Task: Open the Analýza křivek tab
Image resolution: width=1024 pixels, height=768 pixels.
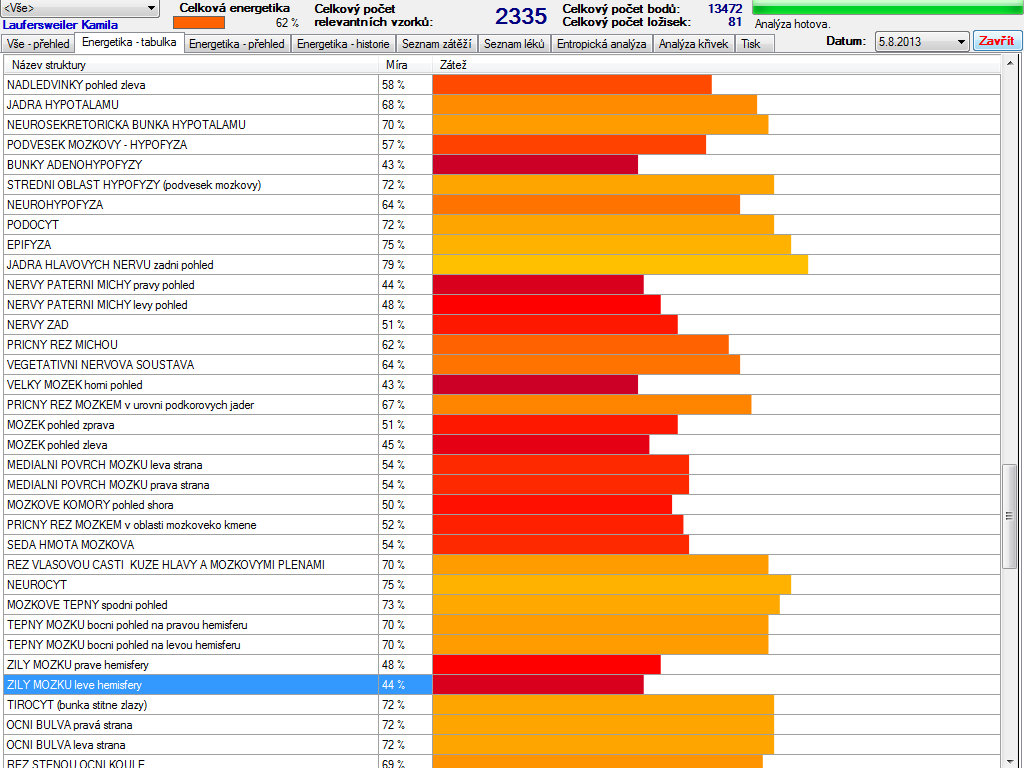Action: tap(693, 44)
